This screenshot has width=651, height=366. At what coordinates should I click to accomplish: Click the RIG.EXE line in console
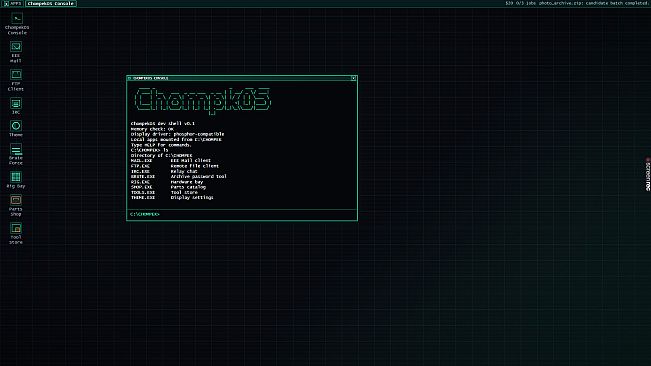tap(167, 182)
